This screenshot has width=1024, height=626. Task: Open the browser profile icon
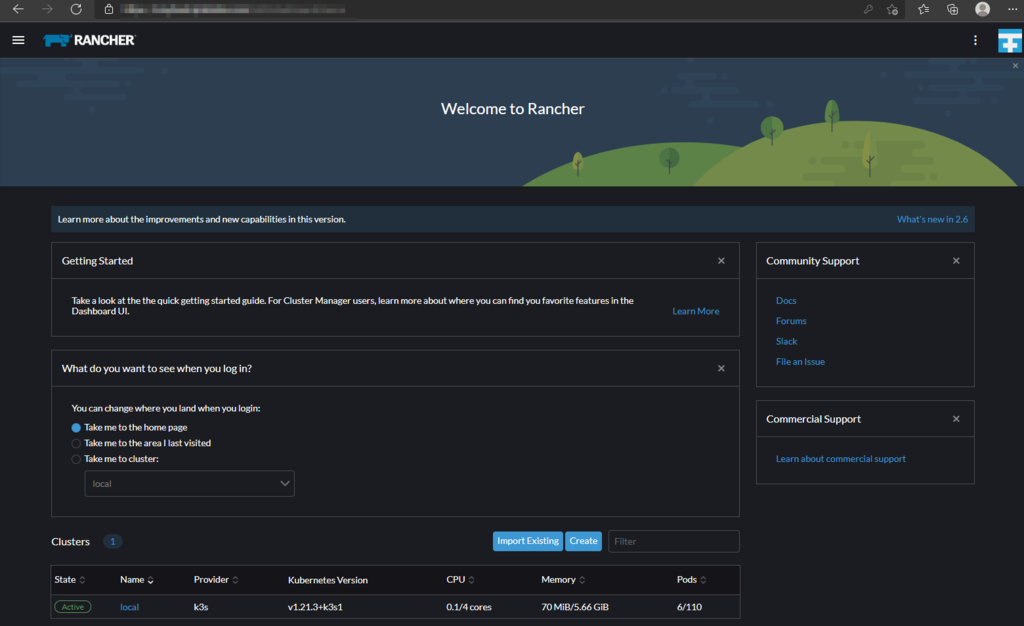pyautogui.click(x=982, y=9)
